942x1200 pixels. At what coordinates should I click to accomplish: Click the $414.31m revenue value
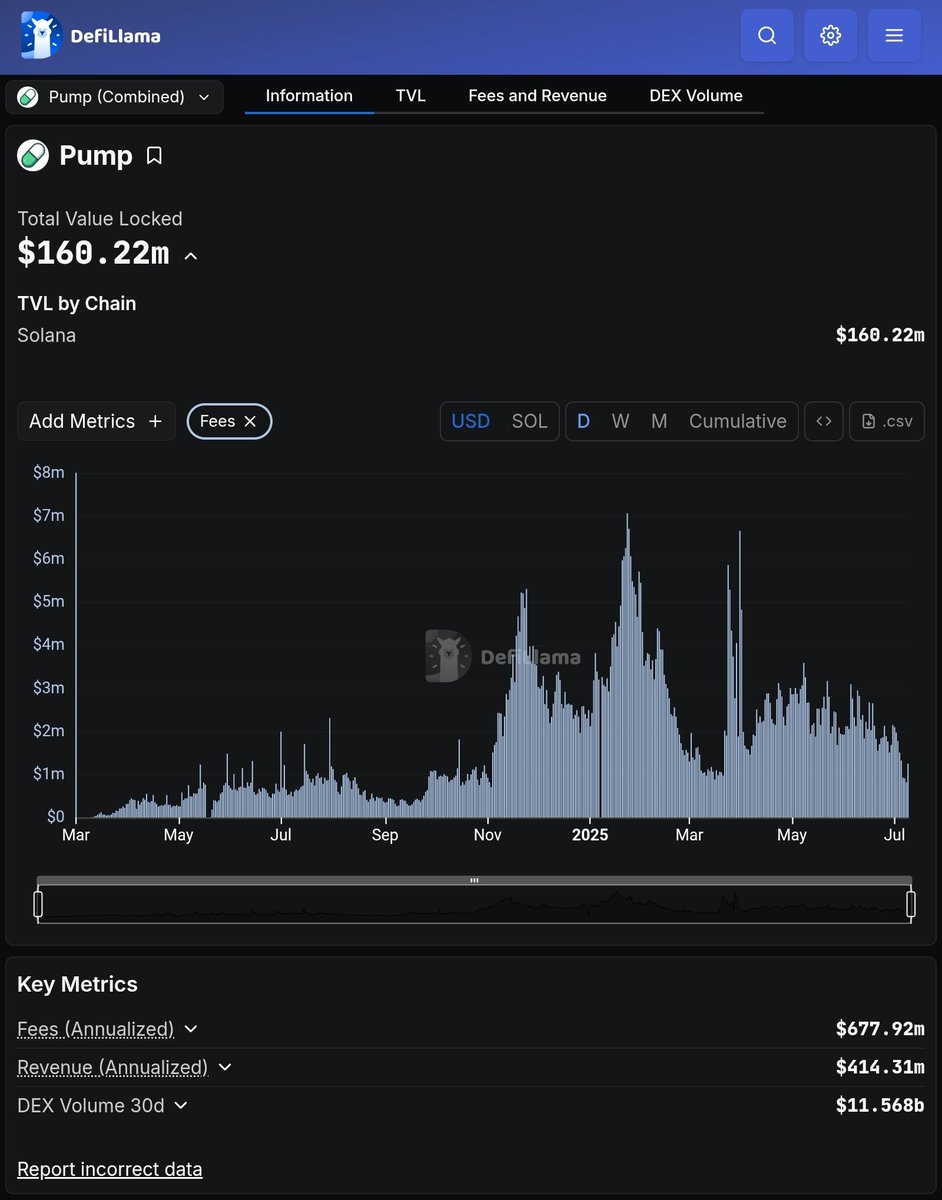pos(880,1067)
